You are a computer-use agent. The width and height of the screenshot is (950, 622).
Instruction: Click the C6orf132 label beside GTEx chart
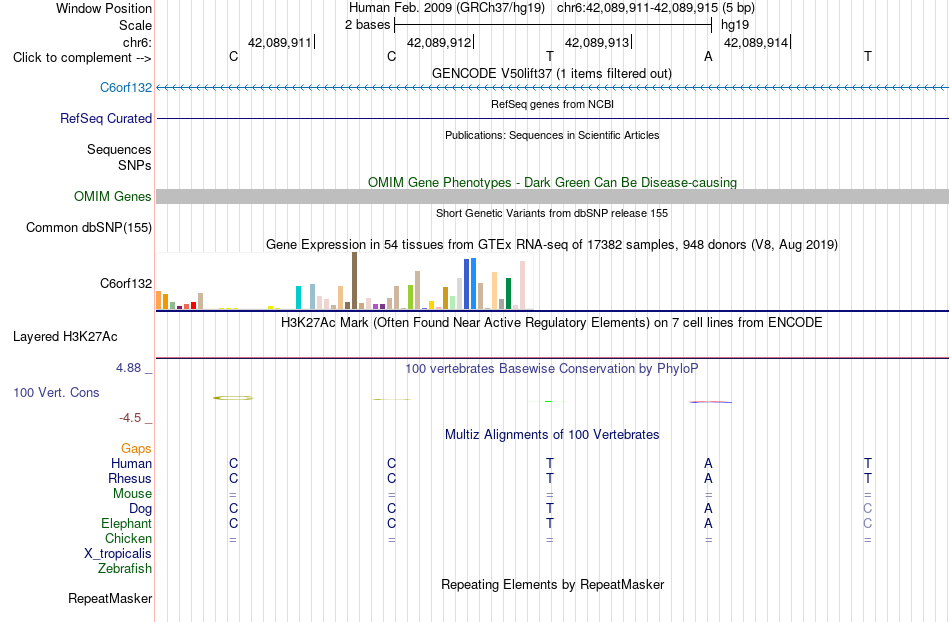pyautogui.click(x=125, y=283)
